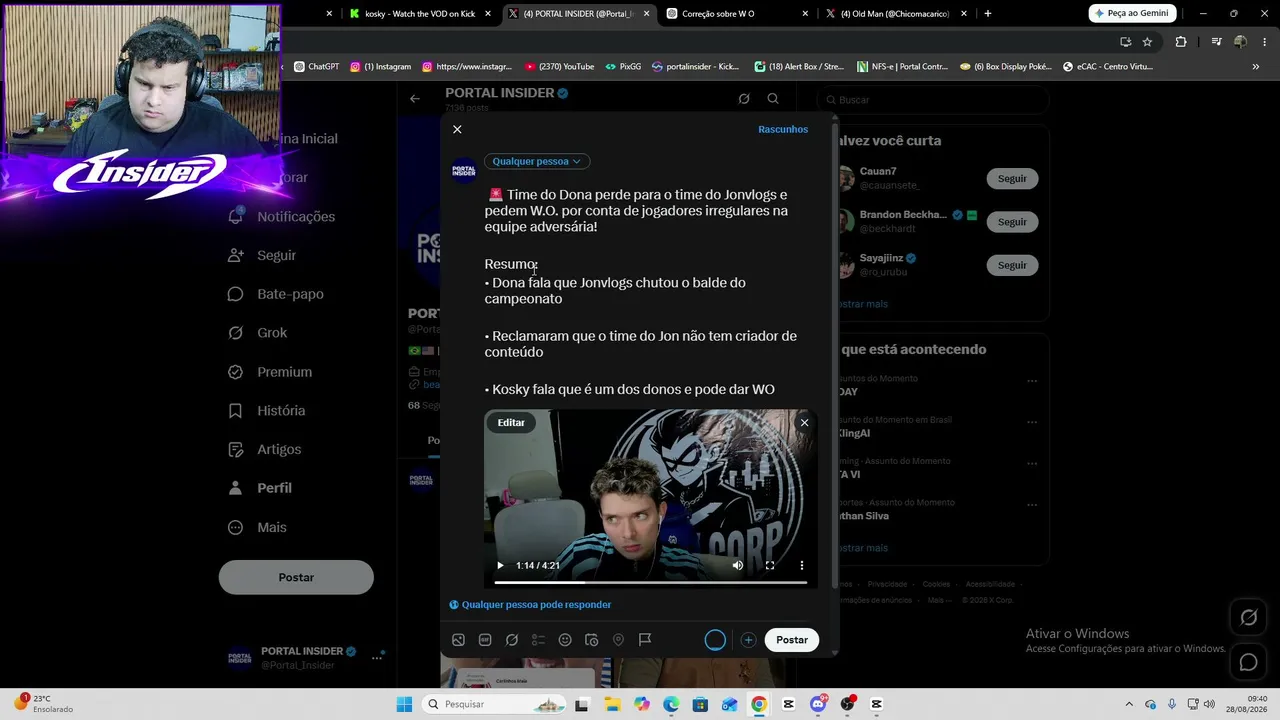The image size is (1280, 720).
Task: Publish with the composer Postar button
Action: click(792, 640)
